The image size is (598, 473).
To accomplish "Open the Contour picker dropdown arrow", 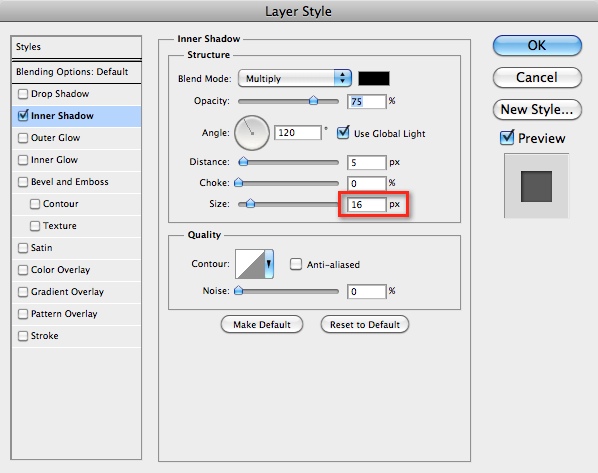I will pyautogui.click(x=269, y=264).
